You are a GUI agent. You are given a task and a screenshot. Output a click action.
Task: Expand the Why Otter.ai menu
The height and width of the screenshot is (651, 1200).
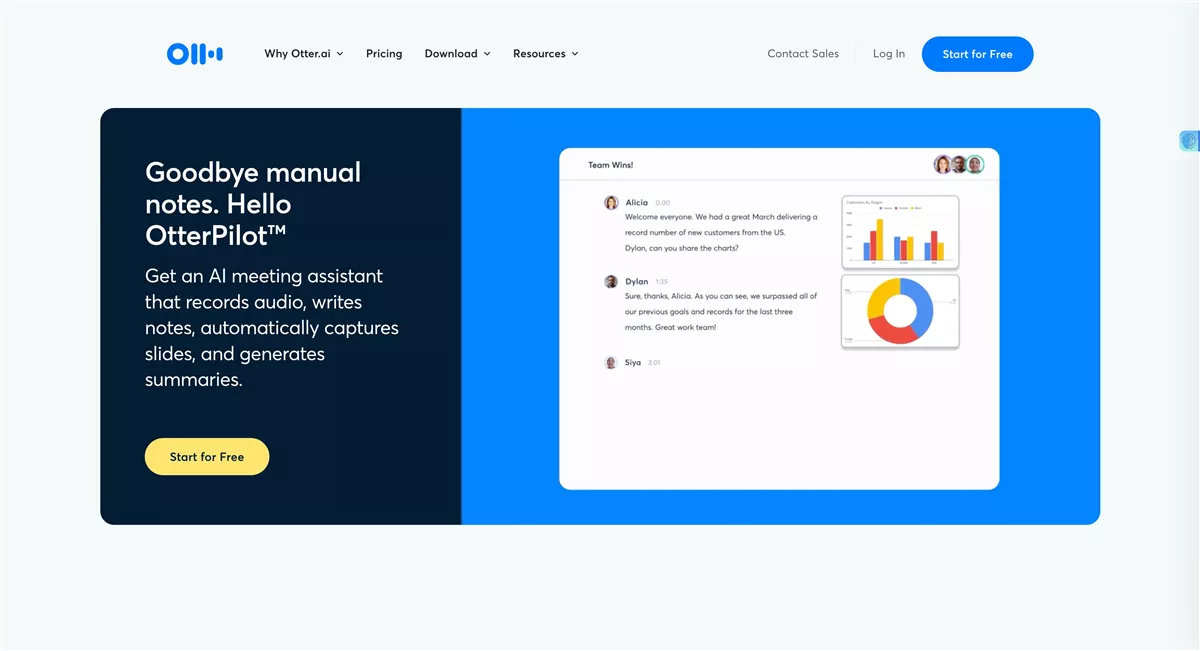[x=304, y=54]
